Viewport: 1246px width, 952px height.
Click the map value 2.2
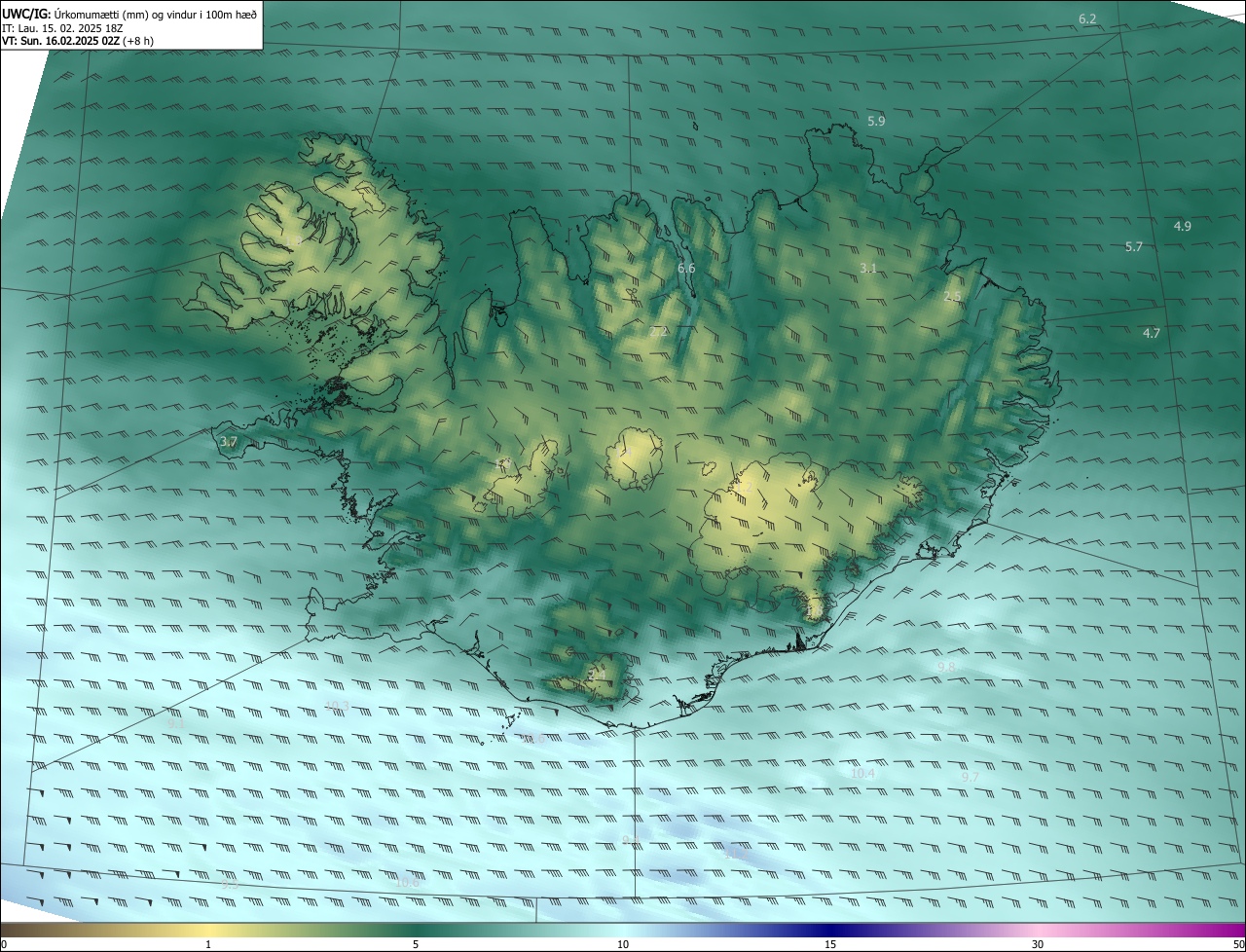click(x=659, y=332)
